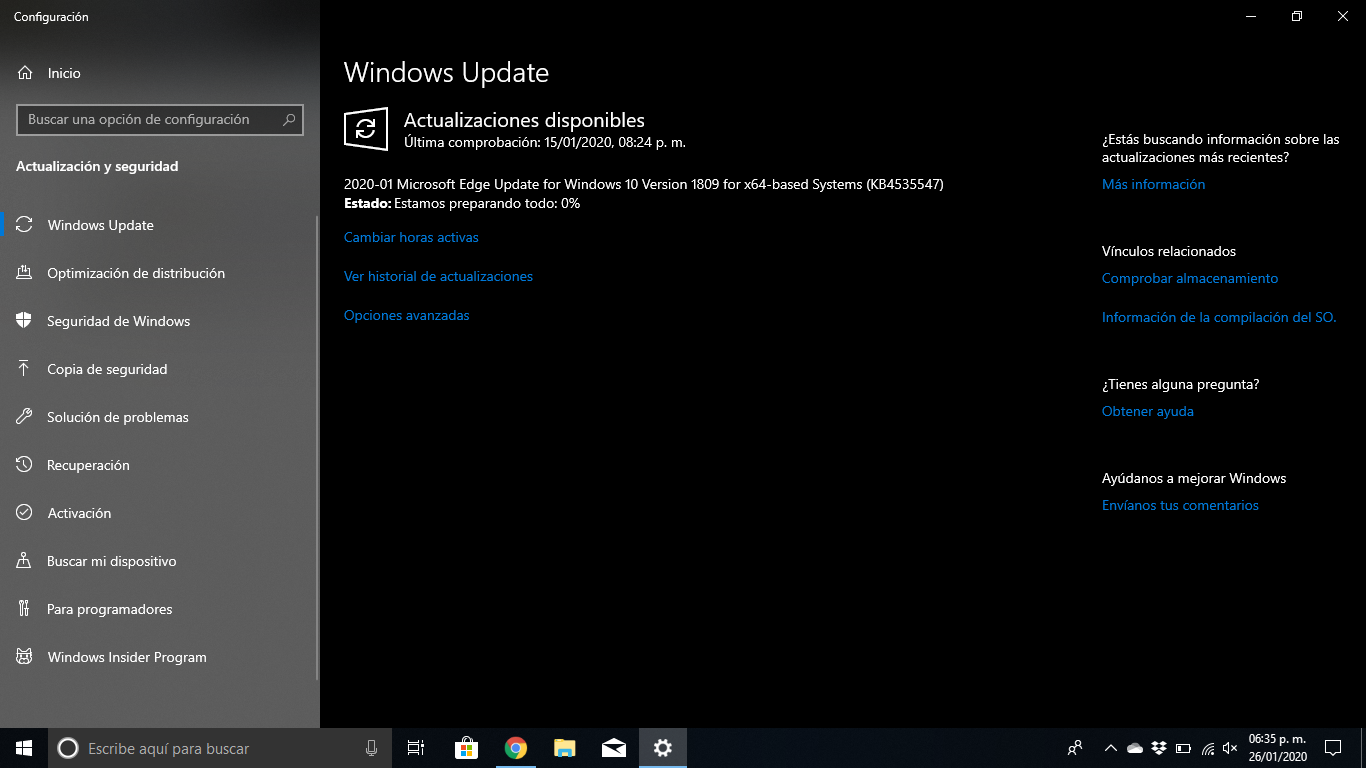This screenshot has width=1366, height=768.
Task: Show hidden tray icons chevron
Action: pyautogui.click(x=1110, y=748)
